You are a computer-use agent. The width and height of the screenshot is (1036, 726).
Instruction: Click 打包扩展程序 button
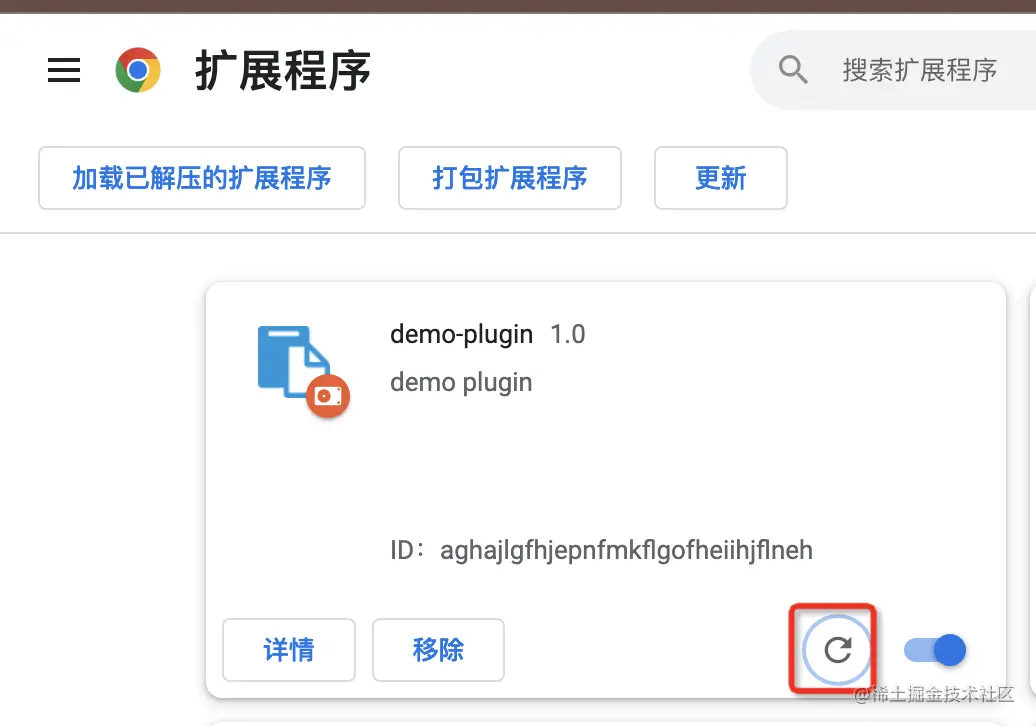pos(509,178)
